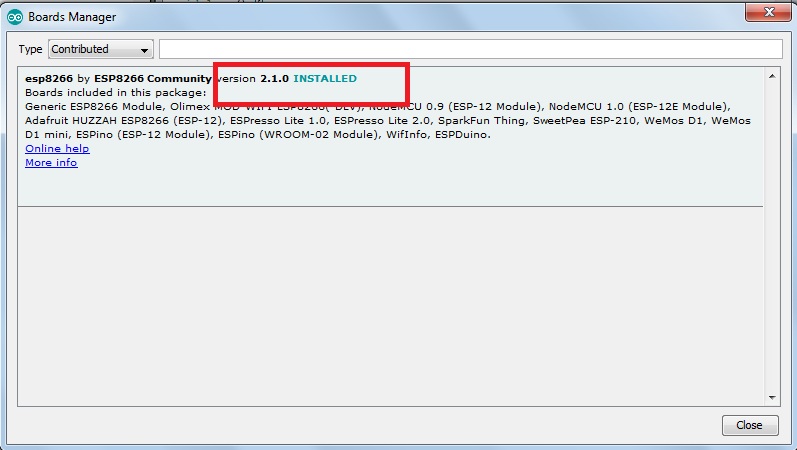Open the More info link

click(51, 163)
